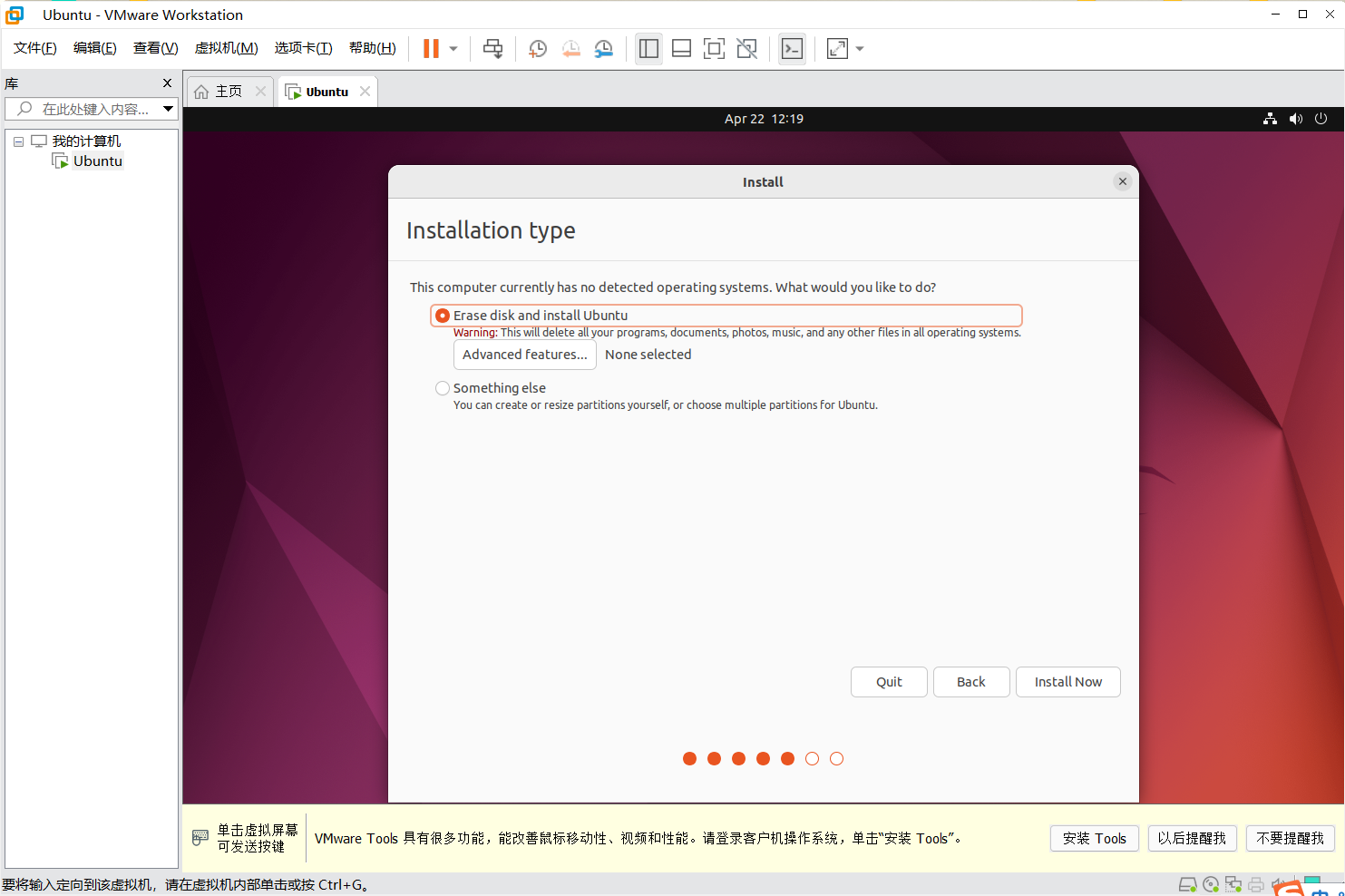Click the Apr 22 12:19 clock
The width and height of the screenshot is (1345, 896).
(x=764, y=119)
